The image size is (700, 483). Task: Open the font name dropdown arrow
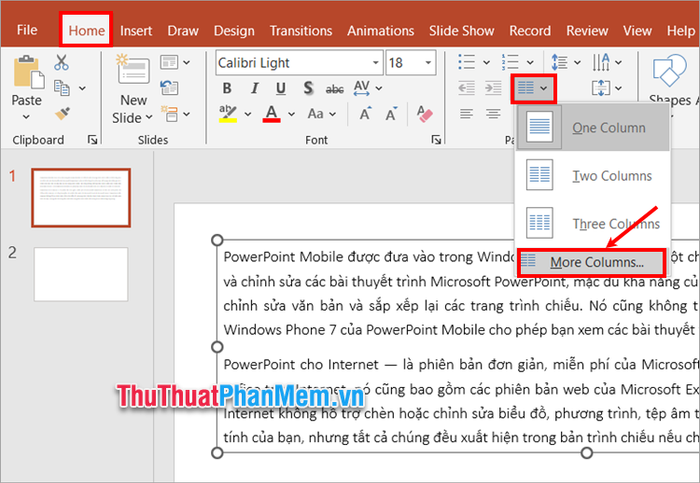pos(376,63)
